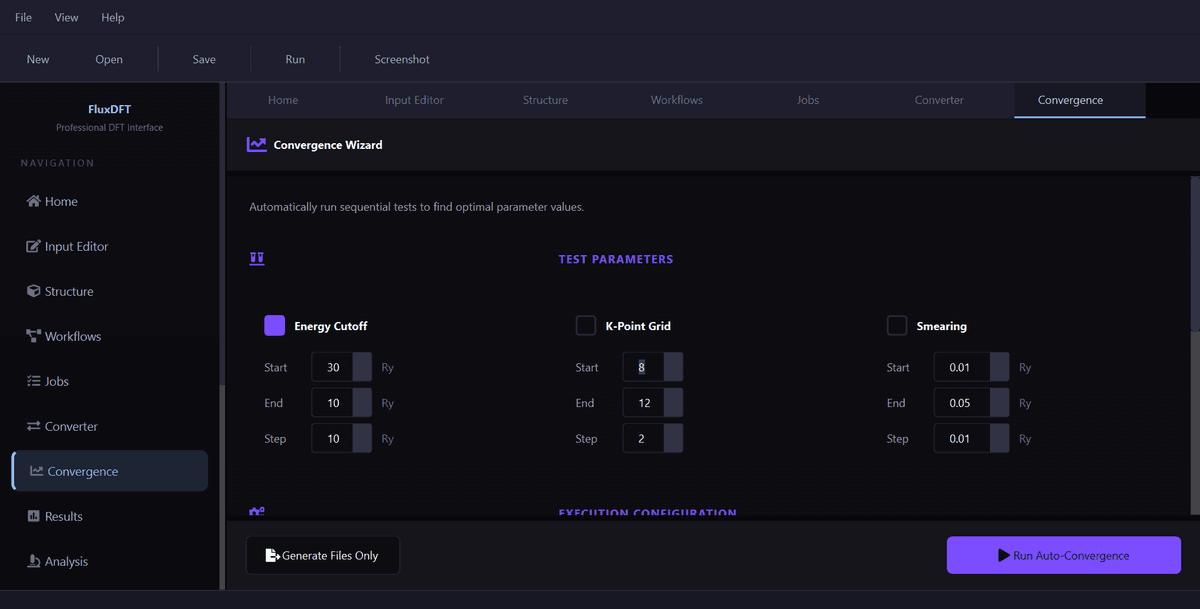The image size is (1200, 609).
Task: Click the vertical scrollbar in convergence panel
Action: [1194, 260]
